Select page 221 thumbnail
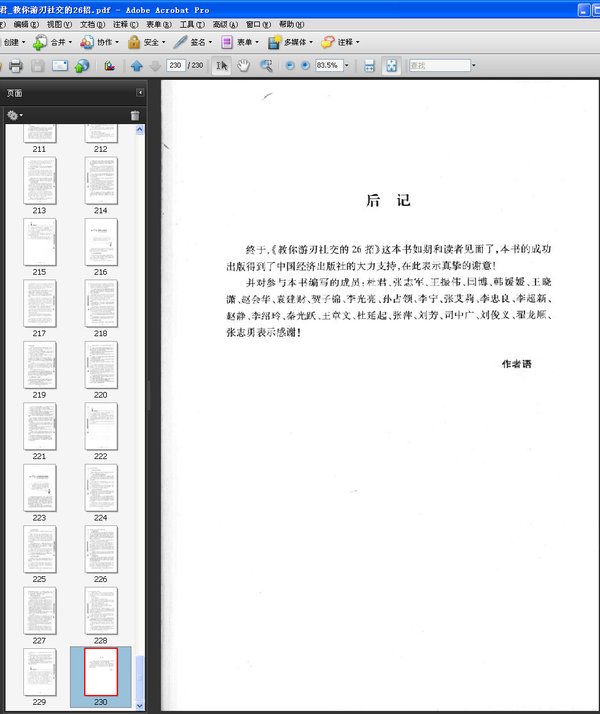600x714 pixels. point(40,426)
